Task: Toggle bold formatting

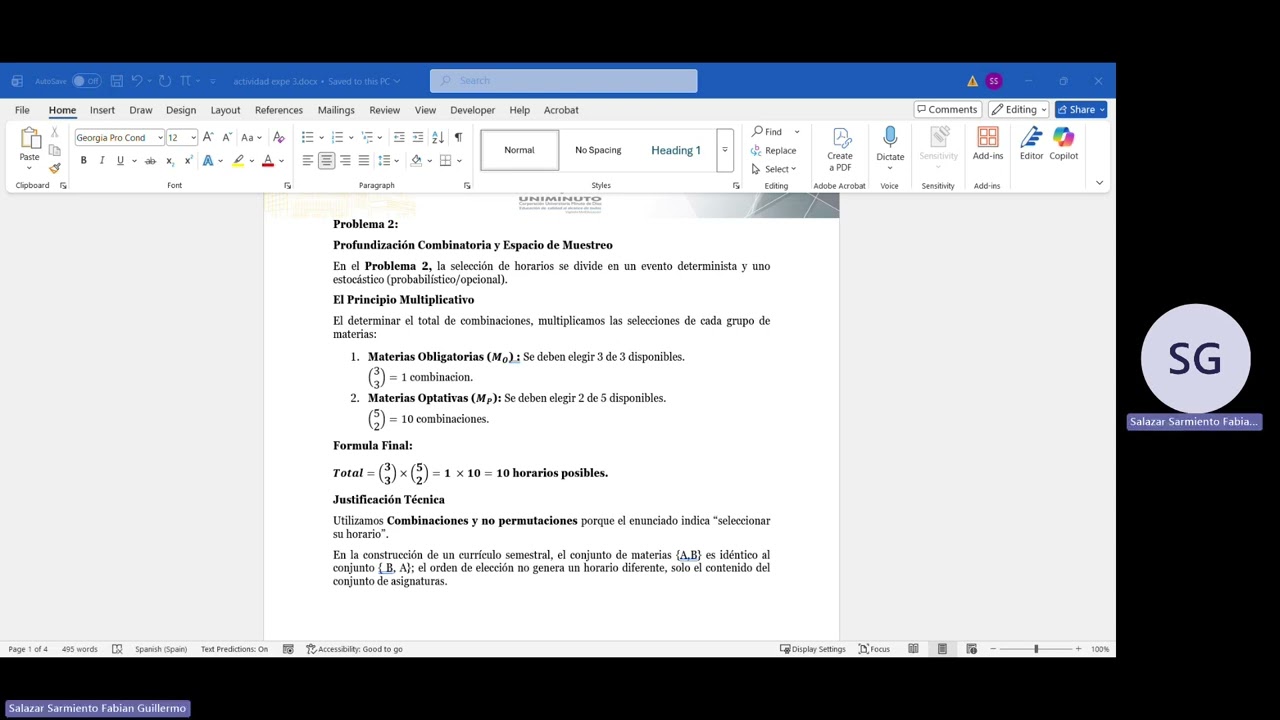Action: pos(83,160)
